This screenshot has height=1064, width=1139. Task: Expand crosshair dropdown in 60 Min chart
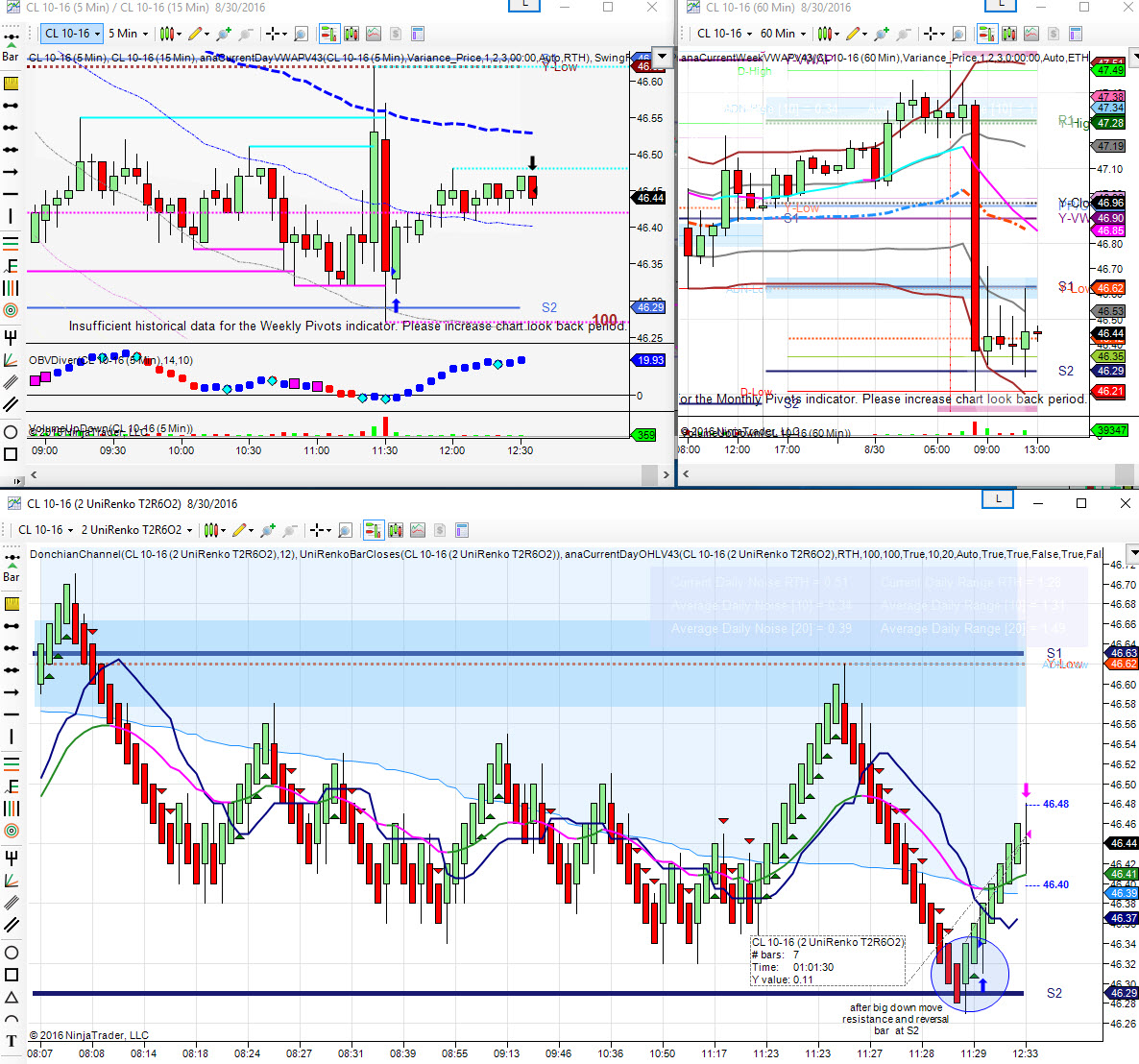click(x=942, y=35)
